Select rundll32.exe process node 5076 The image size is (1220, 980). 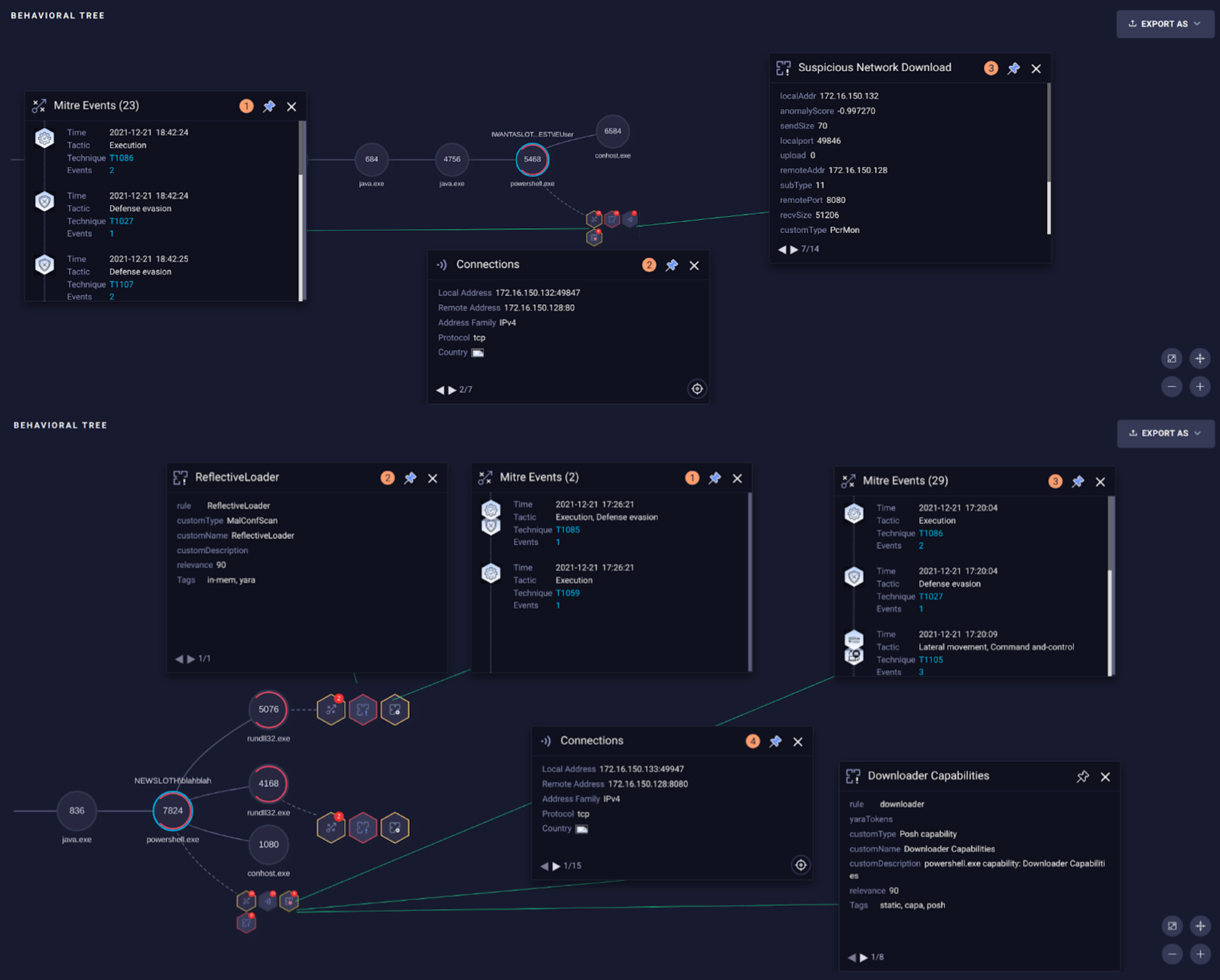(x=268, y=710)
